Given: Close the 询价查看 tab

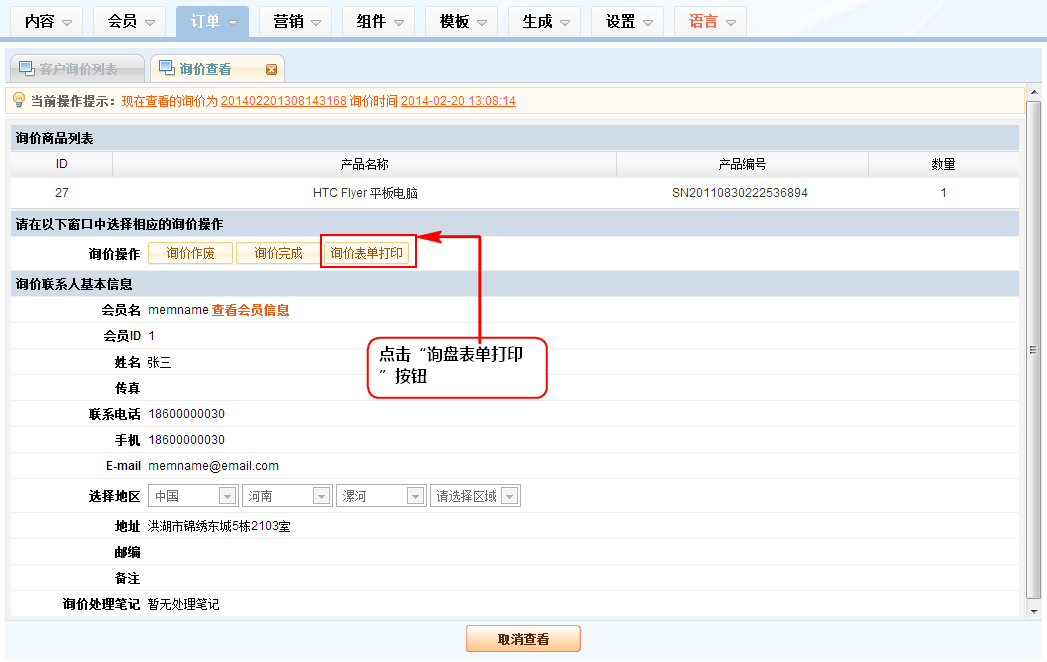Looking at the screenshot, I should pyautogui.click(x=271, y=69).
